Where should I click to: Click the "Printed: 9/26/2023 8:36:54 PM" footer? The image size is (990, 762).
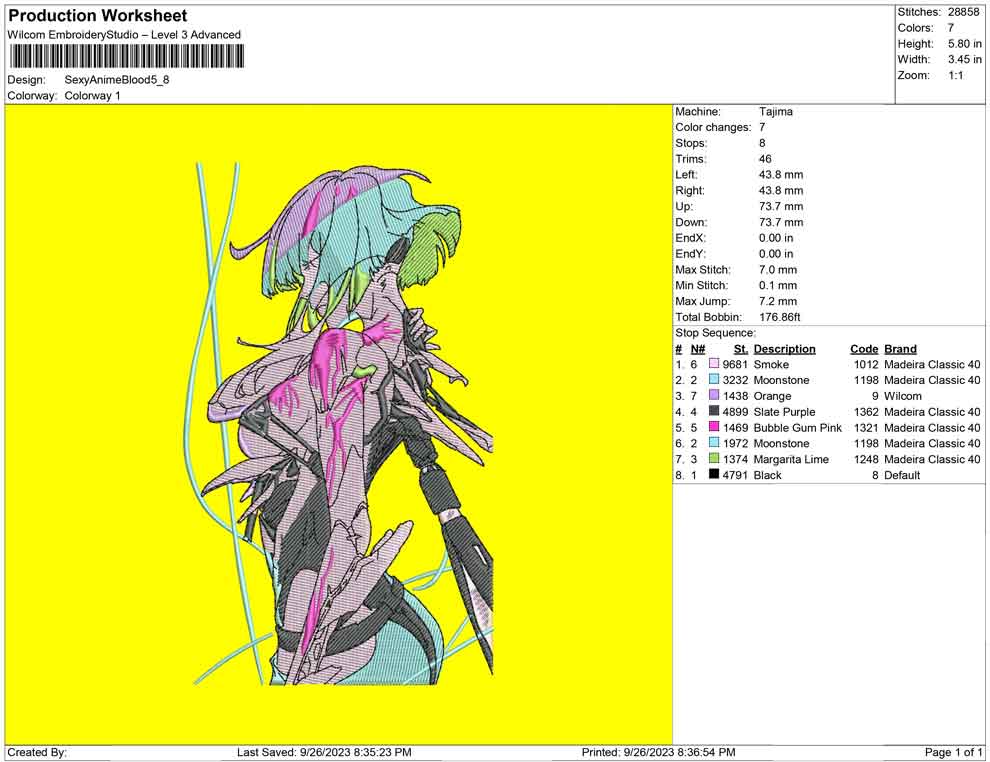point(659,753)
